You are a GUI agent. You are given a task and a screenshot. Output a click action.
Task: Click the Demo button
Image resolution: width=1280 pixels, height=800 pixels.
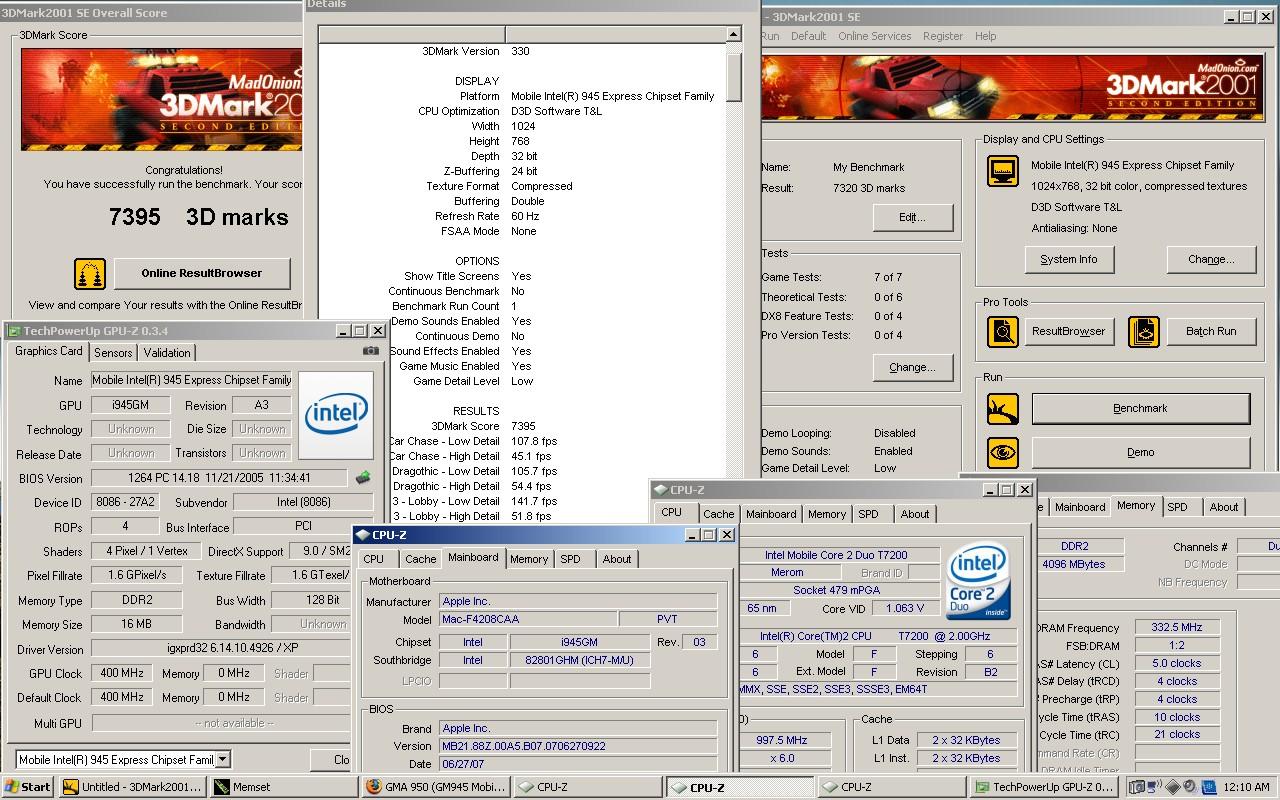tap(1140, 452)
